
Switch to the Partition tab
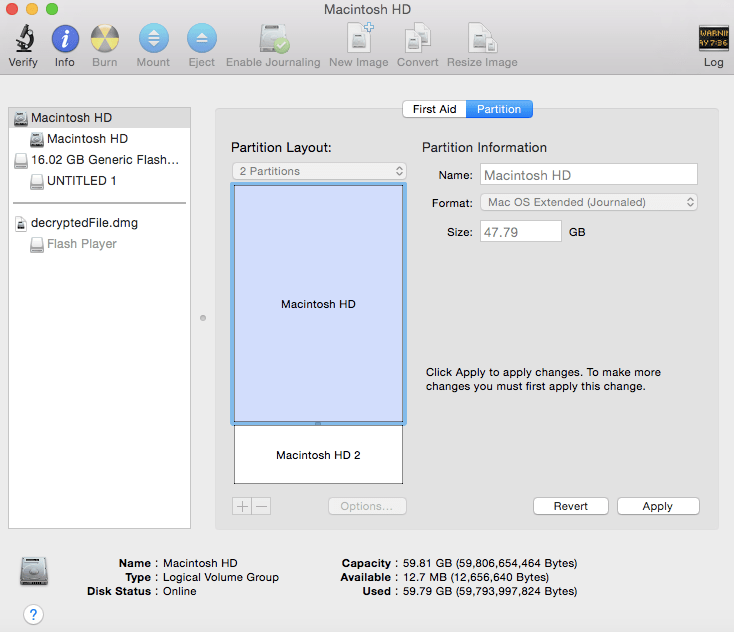(499, 109)
